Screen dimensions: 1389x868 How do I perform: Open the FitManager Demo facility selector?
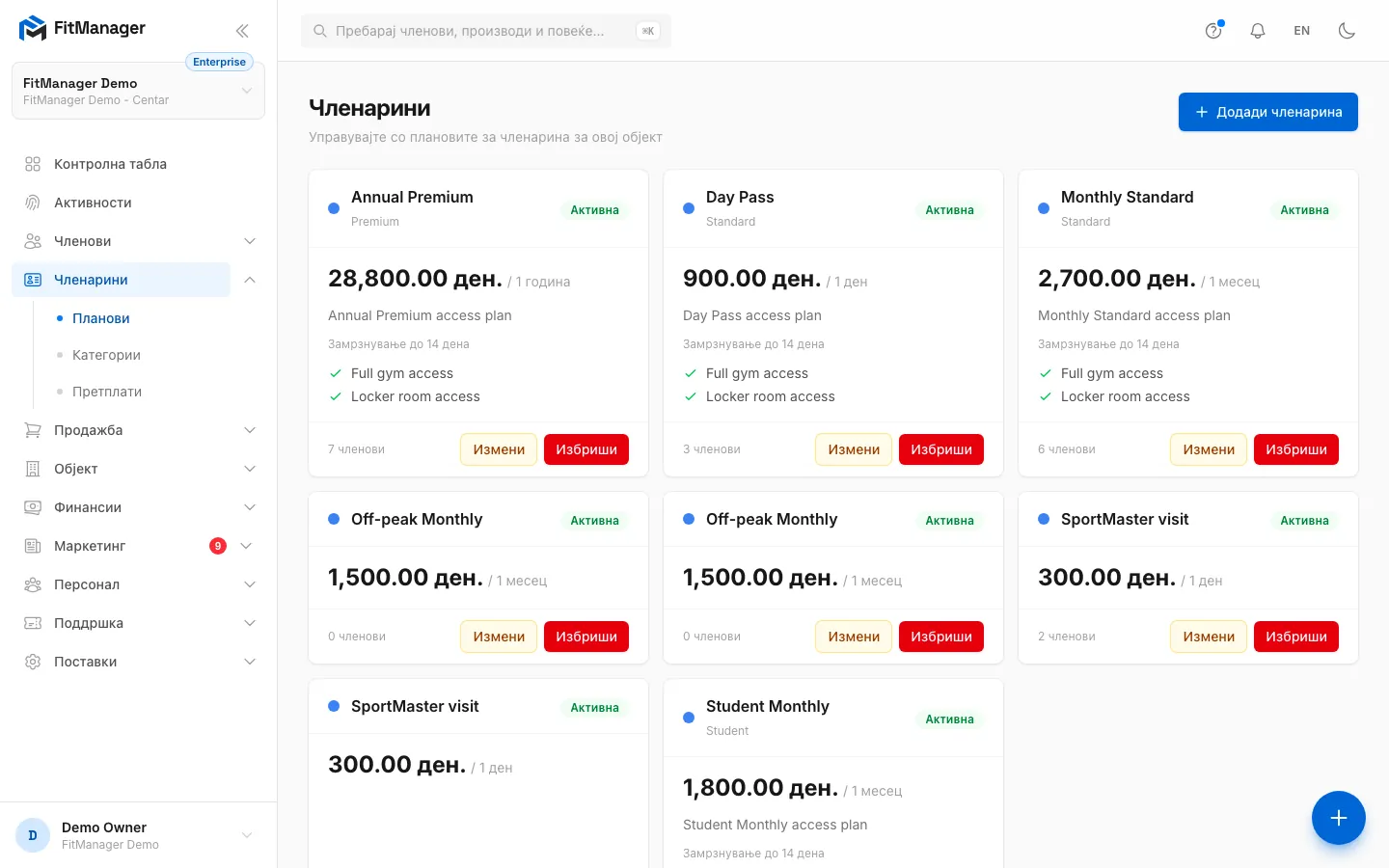point(138,91)
